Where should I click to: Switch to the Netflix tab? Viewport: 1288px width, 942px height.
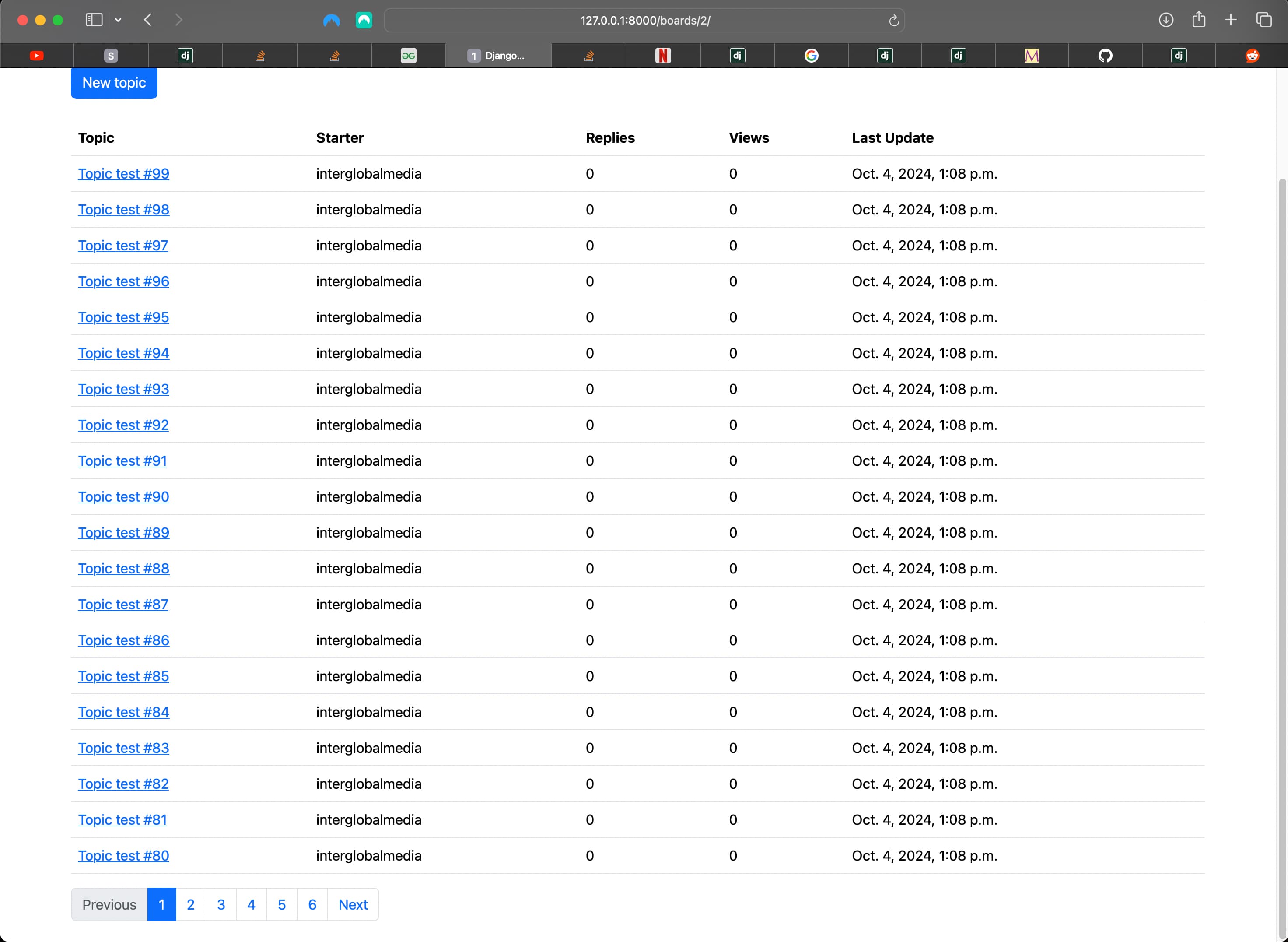pos(663,55)
